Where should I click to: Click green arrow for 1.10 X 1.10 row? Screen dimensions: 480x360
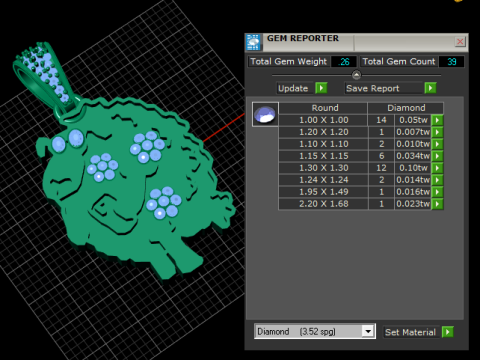pos(437,144)
